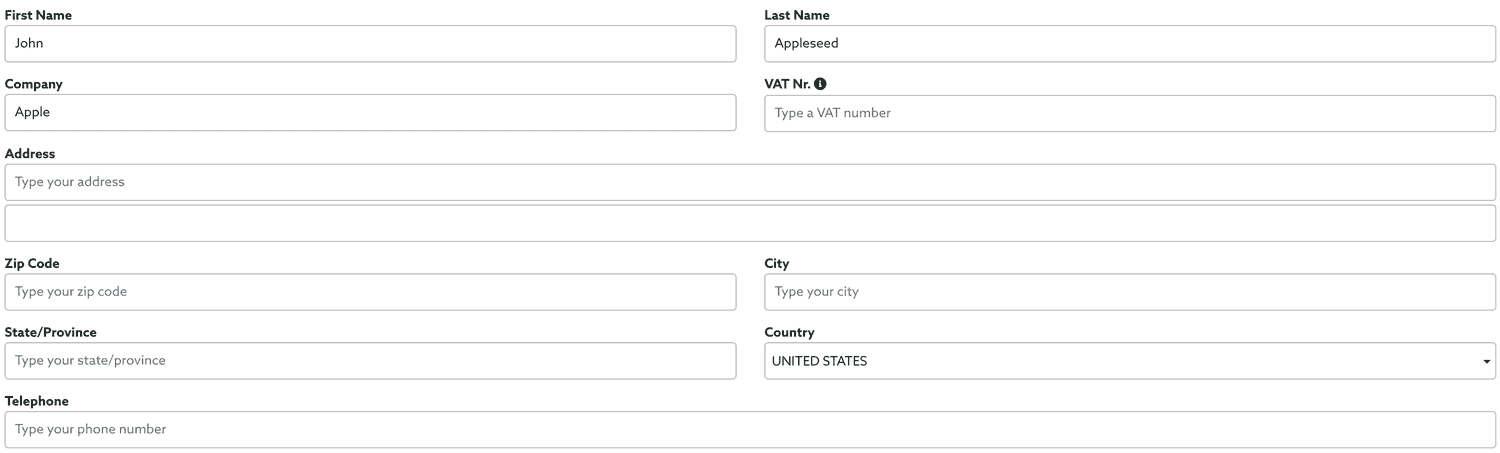Image resolution: width=1500 pixels, height=453 pixels.
Task: Focus the Telephone number input
Action: click(x=750, y=430)
